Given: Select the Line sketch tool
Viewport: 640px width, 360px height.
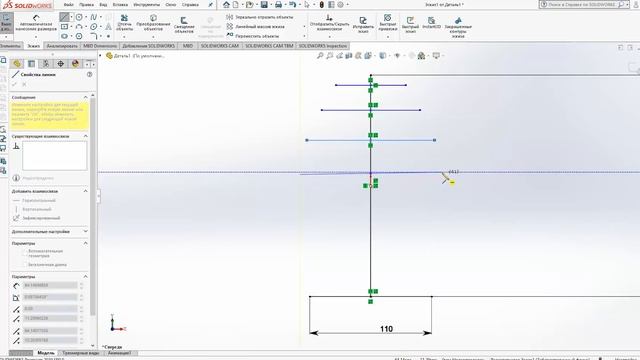Looking at the screenshot, I should 64,17.
